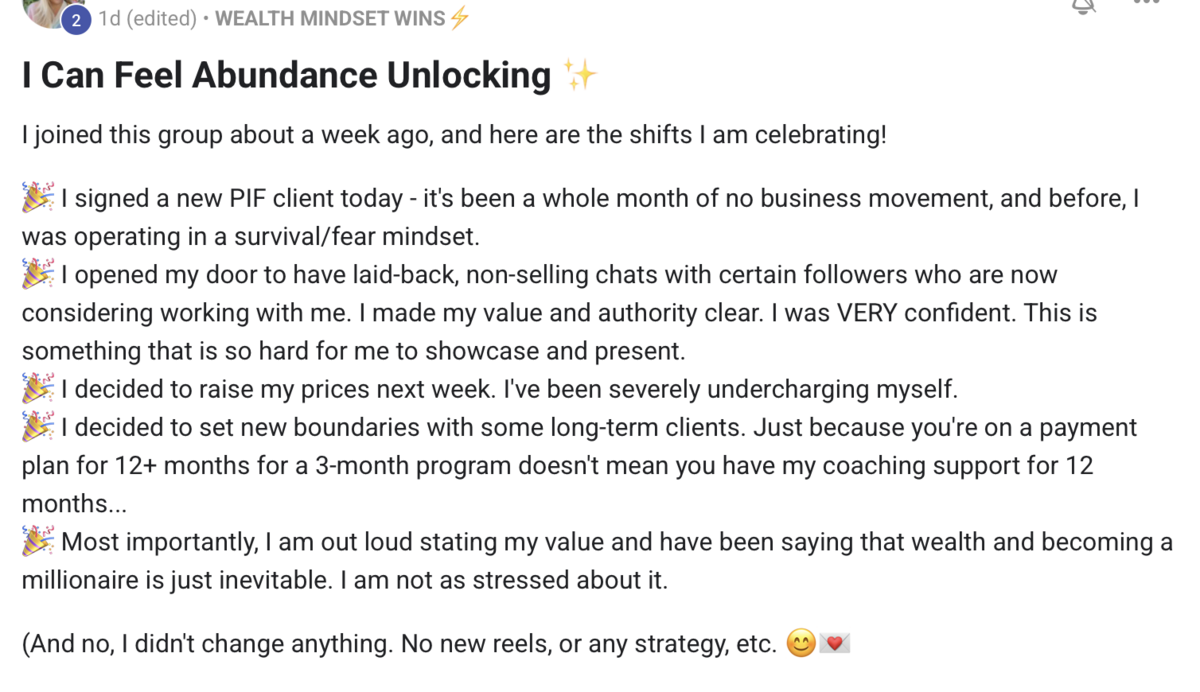Click the love letter envelope emoji

(x=834, y=645)
